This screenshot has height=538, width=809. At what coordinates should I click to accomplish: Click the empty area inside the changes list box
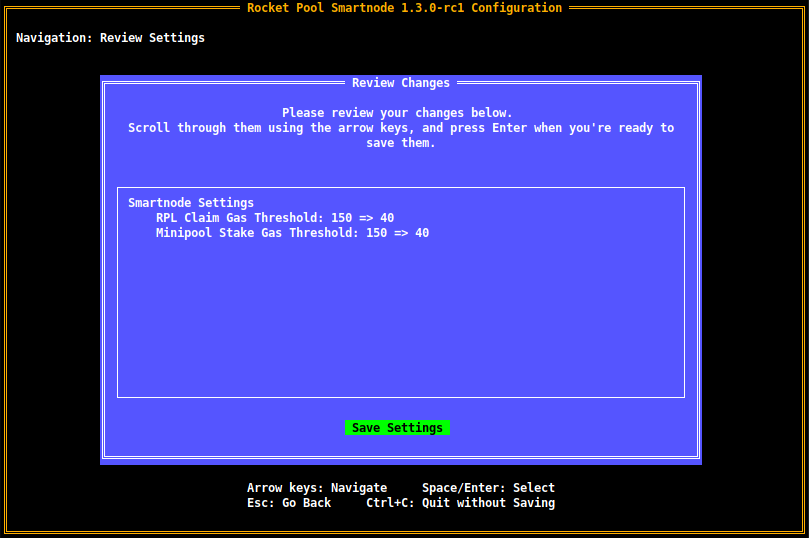[400, 320]
